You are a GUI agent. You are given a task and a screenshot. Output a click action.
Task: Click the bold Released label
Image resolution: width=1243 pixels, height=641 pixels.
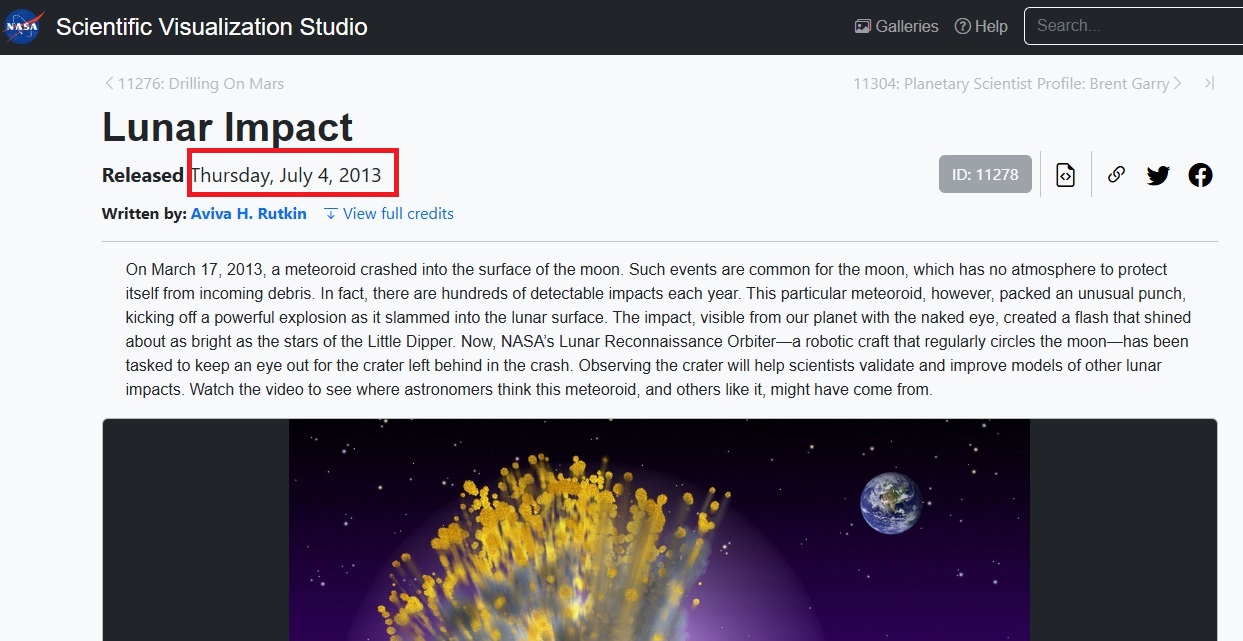point(143,175)
